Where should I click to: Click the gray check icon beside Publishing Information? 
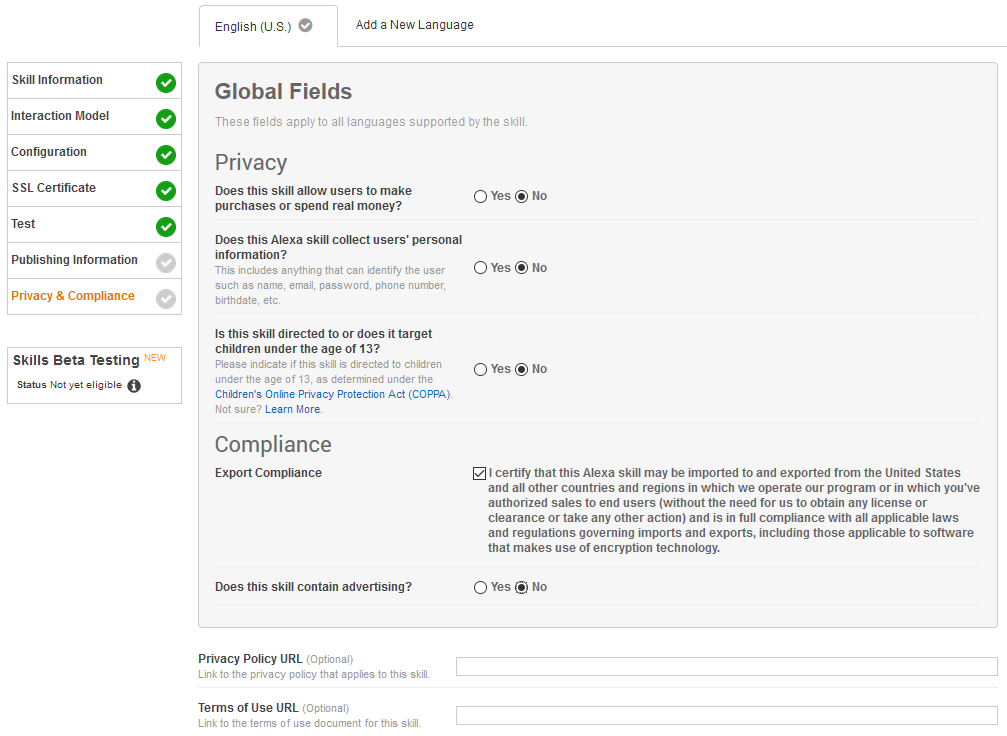point(166,263)
